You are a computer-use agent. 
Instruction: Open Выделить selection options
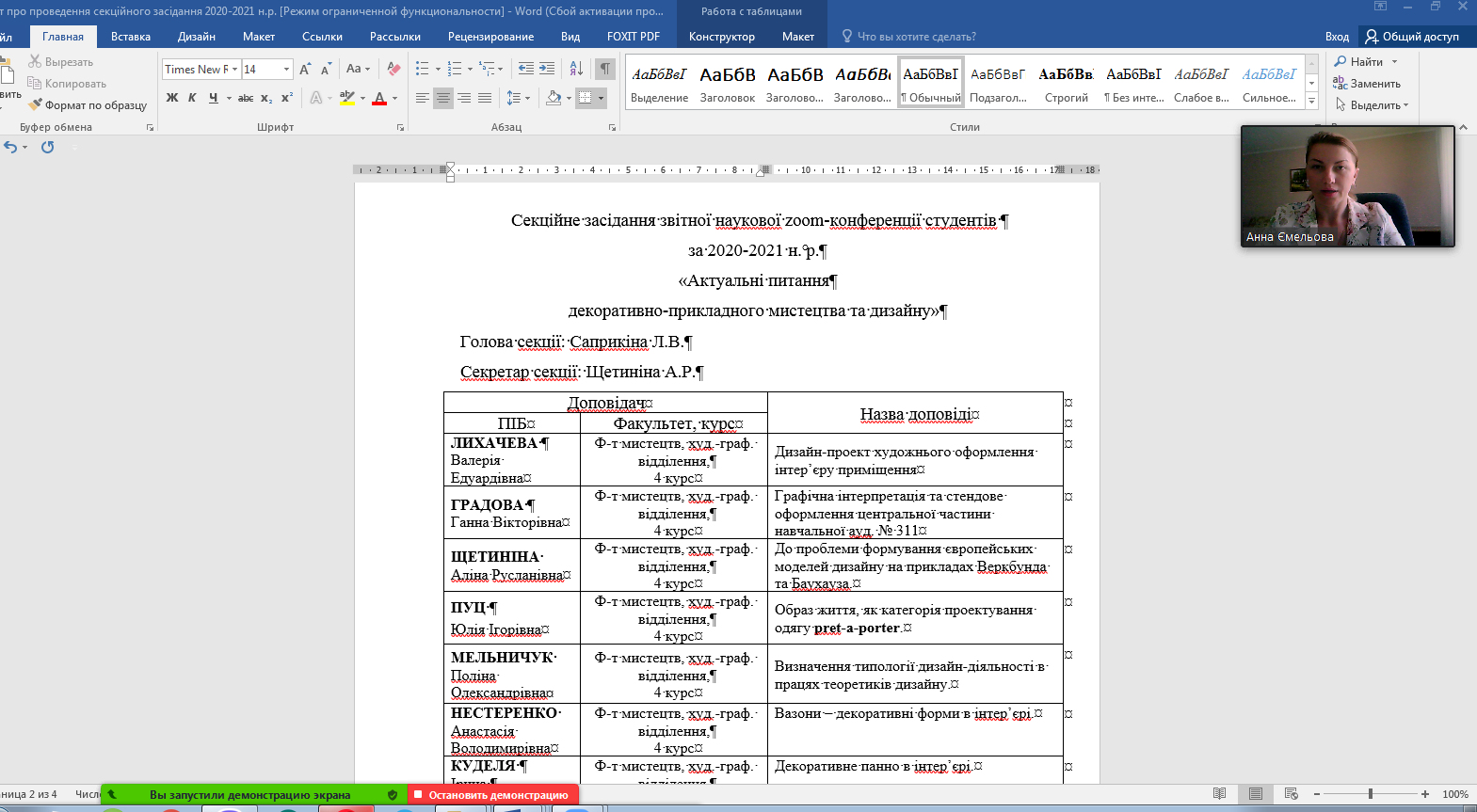pyautogui.click(x=1372, y=104)
